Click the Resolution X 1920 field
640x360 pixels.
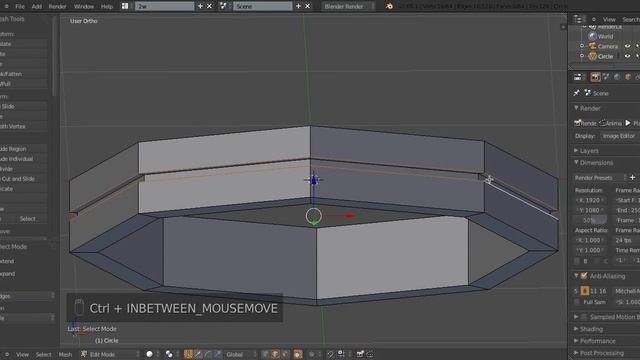click(590, 200)
